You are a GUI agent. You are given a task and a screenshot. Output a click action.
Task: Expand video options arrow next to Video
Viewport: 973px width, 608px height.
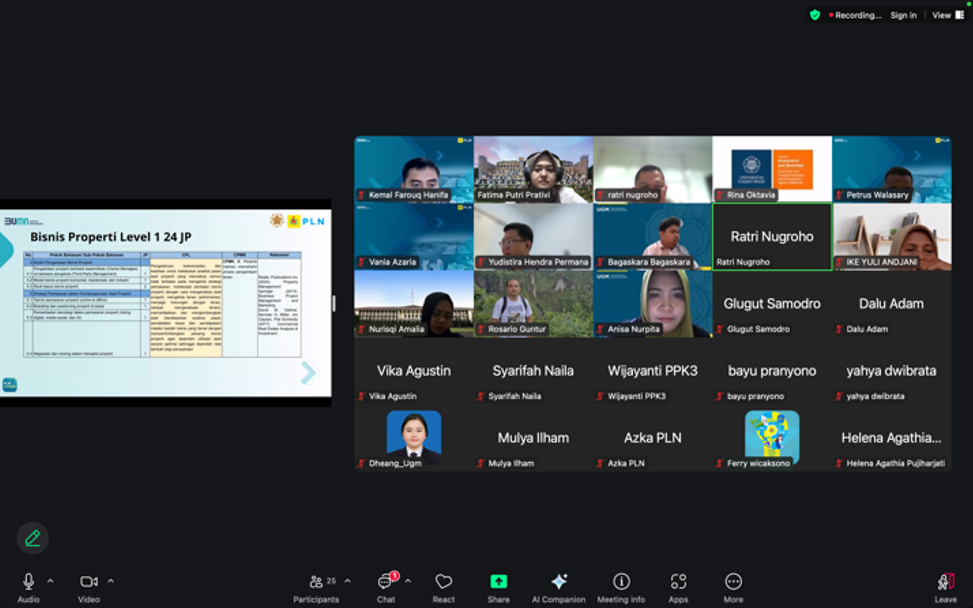coord(110,581)
